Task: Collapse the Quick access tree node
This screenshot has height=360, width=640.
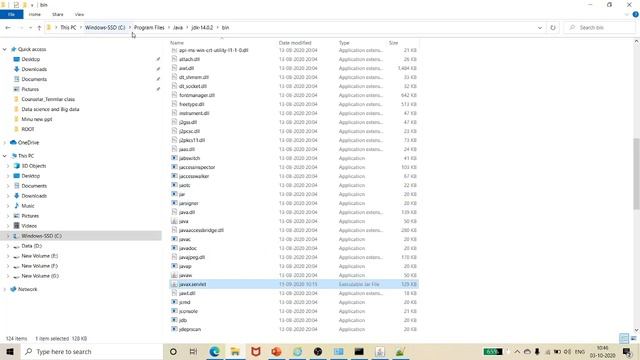Action: point(5,49)
